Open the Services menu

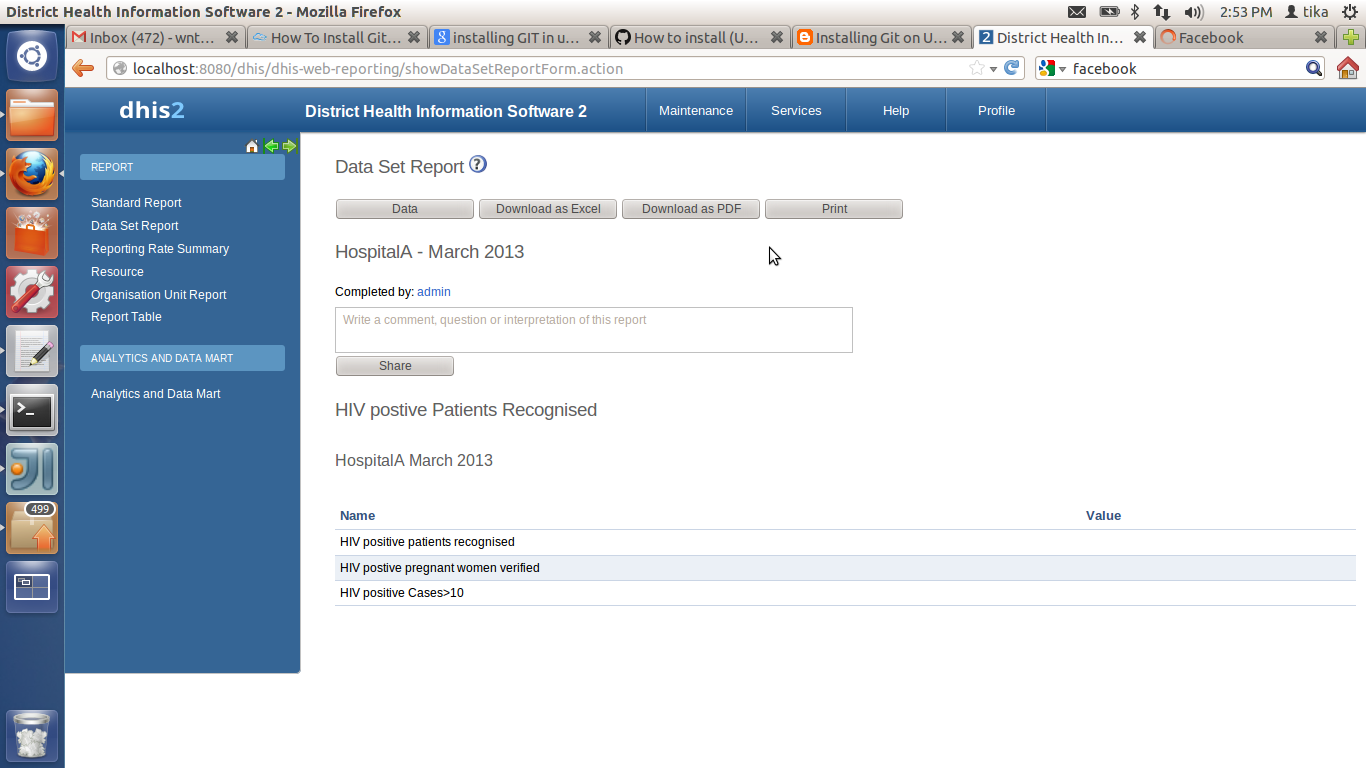pos(796,110)
